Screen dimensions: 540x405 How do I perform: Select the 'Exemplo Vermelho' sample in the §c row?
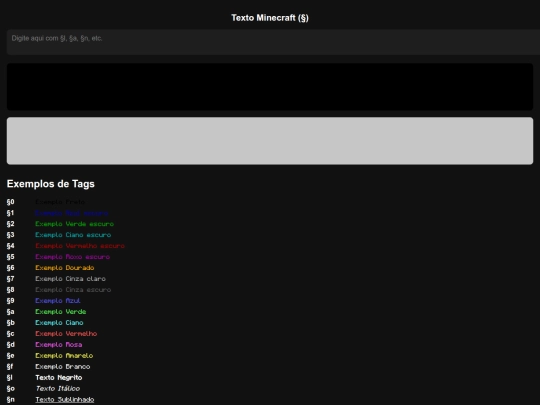tap(66, 334)
